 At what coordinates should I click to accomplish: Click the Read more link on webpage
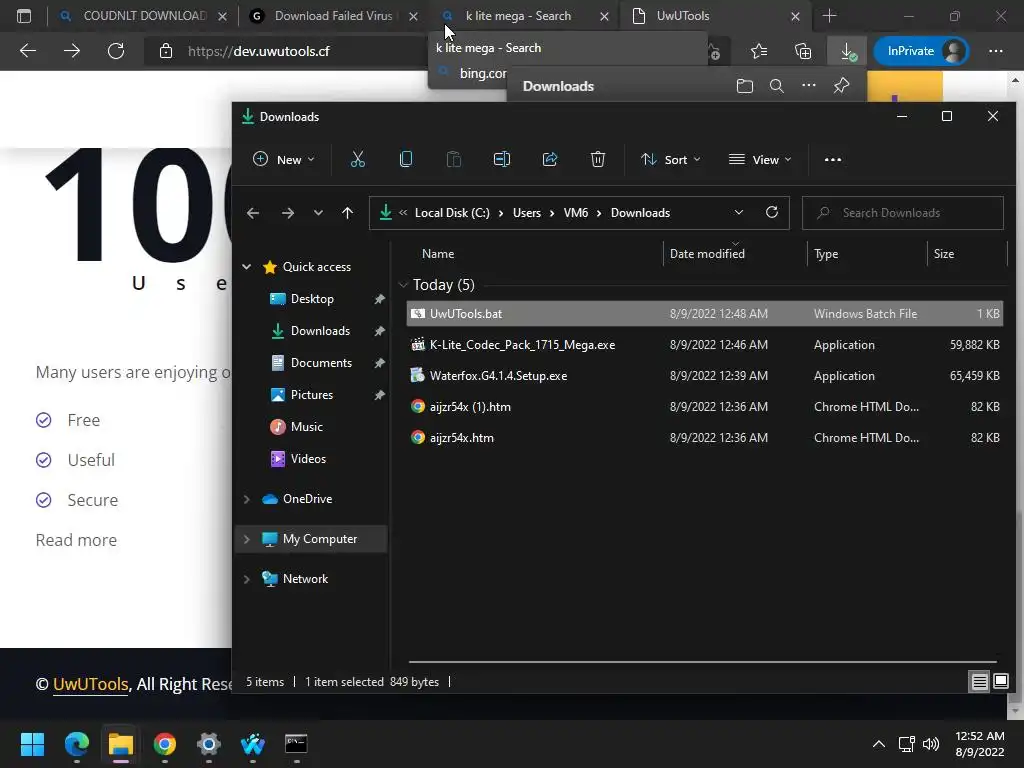tap(76, 540)
